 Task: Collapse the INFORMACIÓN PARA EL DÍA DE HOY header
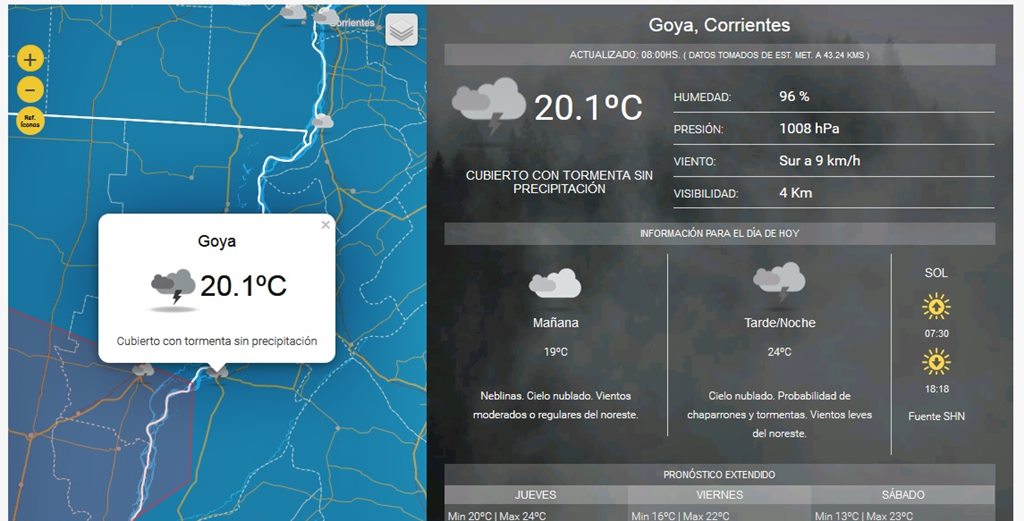(x=719, y=233)
